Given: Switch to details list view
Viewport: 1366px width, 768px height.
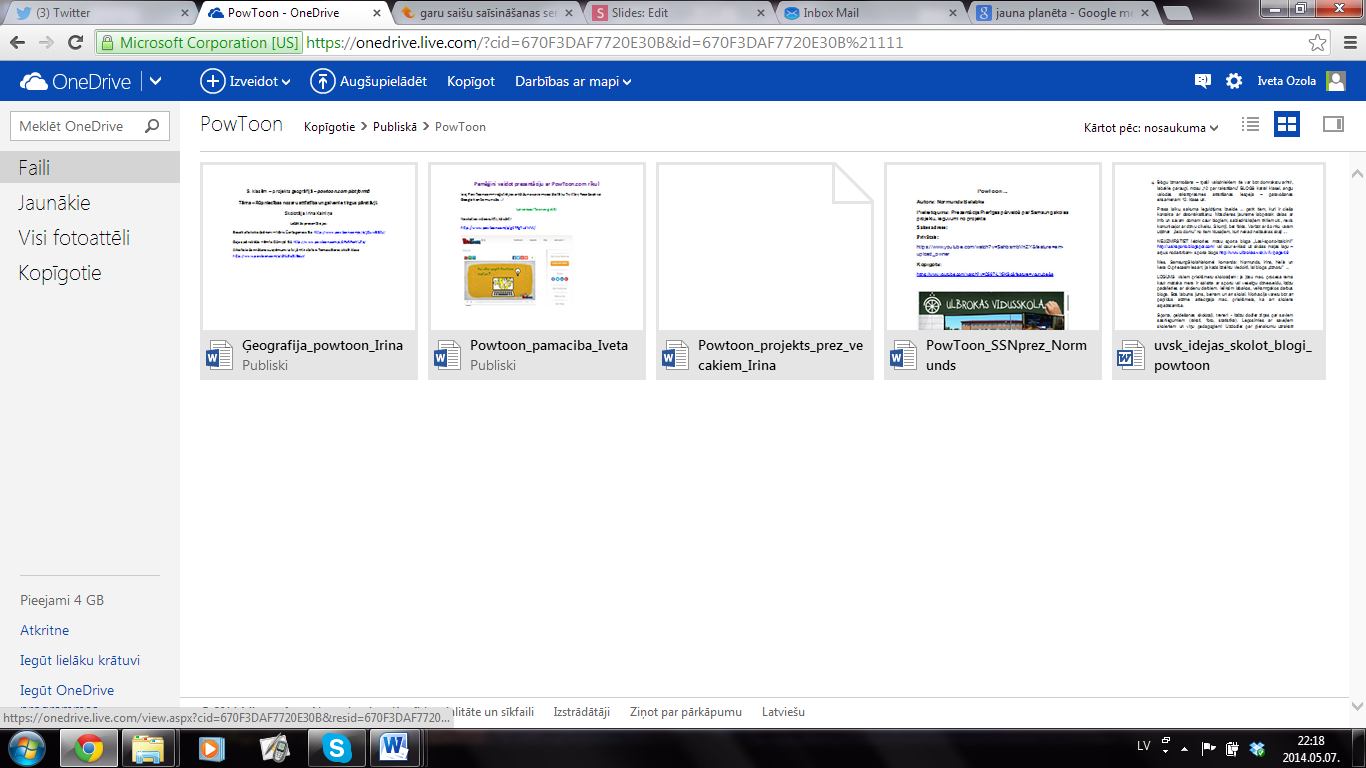Looking at the screenshot, I should pyautogui.click(x=1250, y=124).
